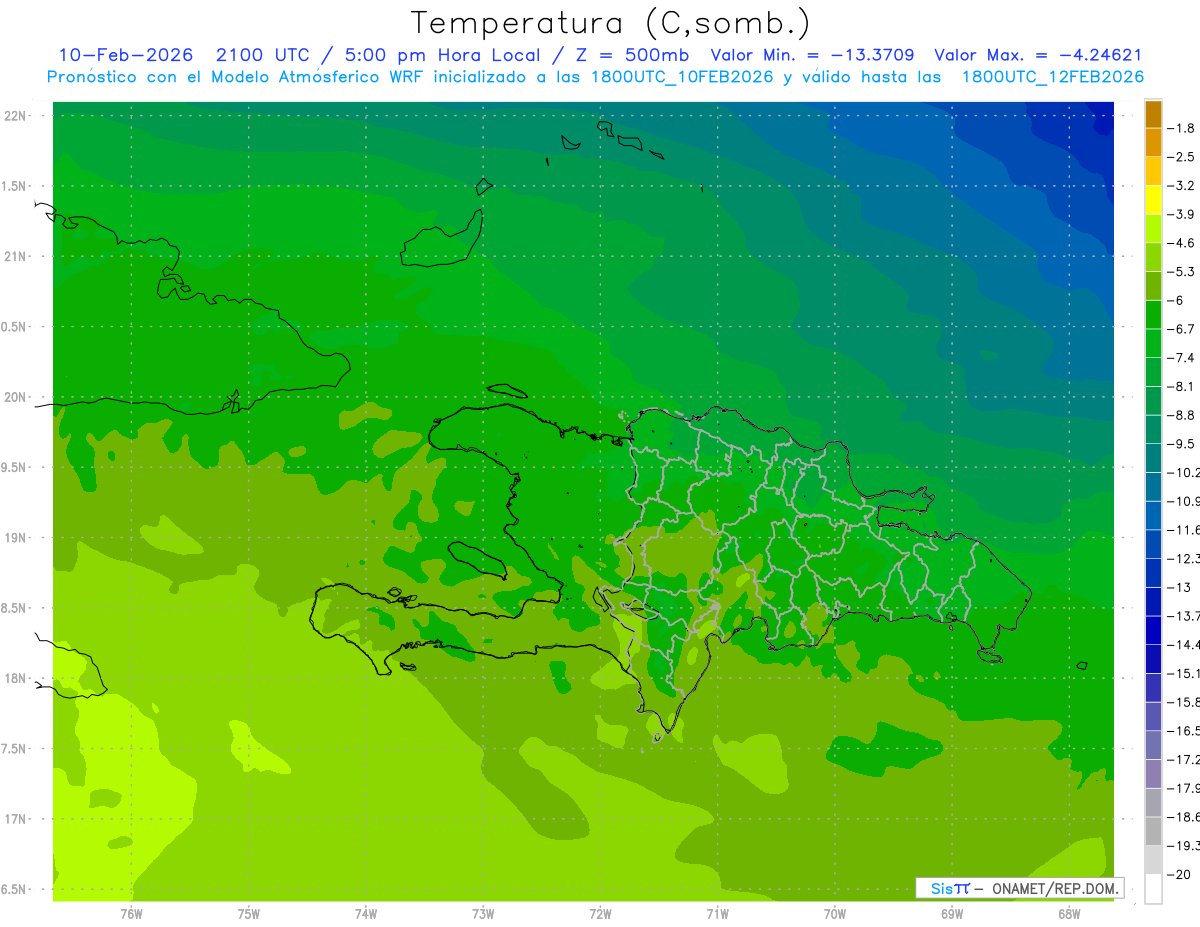Click the orange swatch between -1.8 and -2.5
The width and height of the screenshot is (1200, 927).
point(1153,142)
